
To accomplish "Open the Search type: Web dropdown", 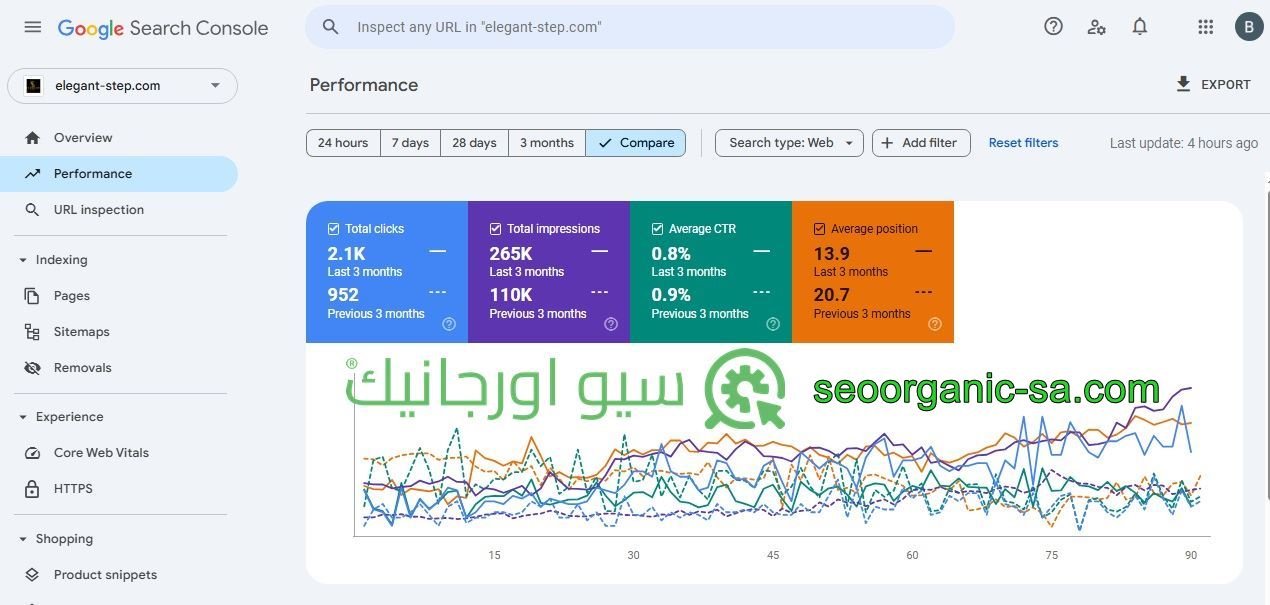I will pos(789,142).
